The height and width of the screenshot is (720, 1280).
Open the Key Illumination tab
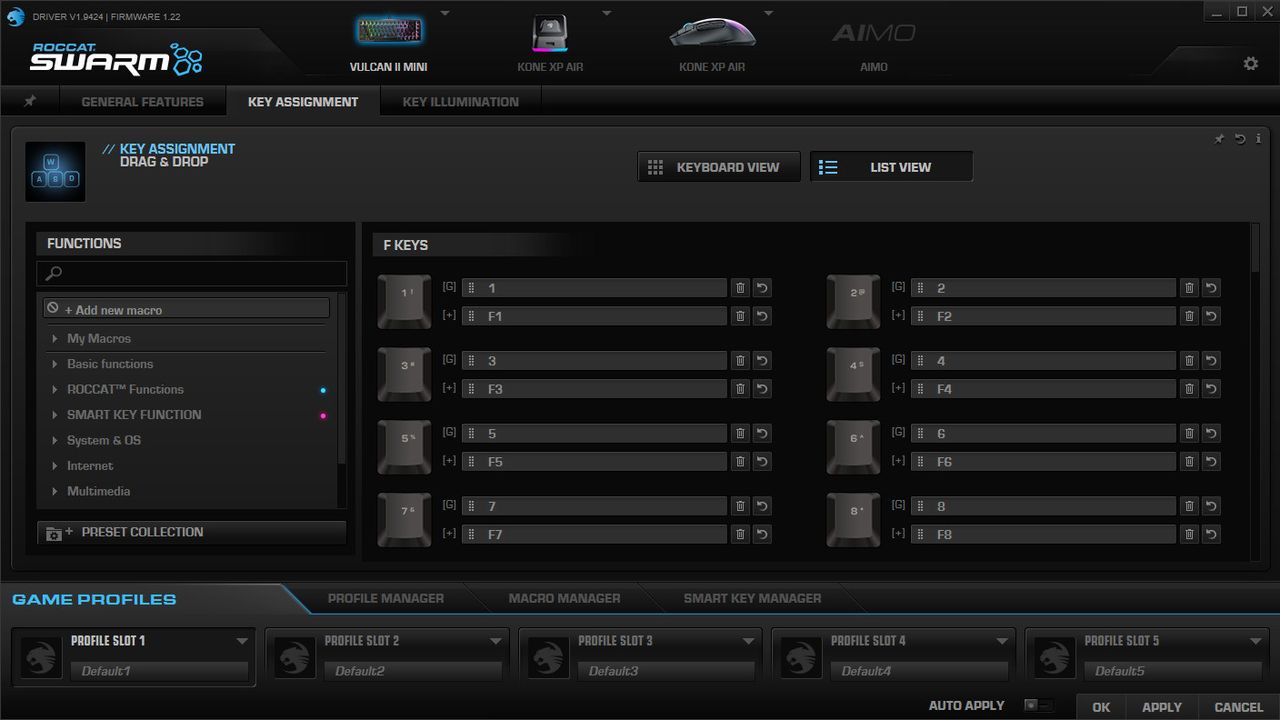tap(461, 101)
